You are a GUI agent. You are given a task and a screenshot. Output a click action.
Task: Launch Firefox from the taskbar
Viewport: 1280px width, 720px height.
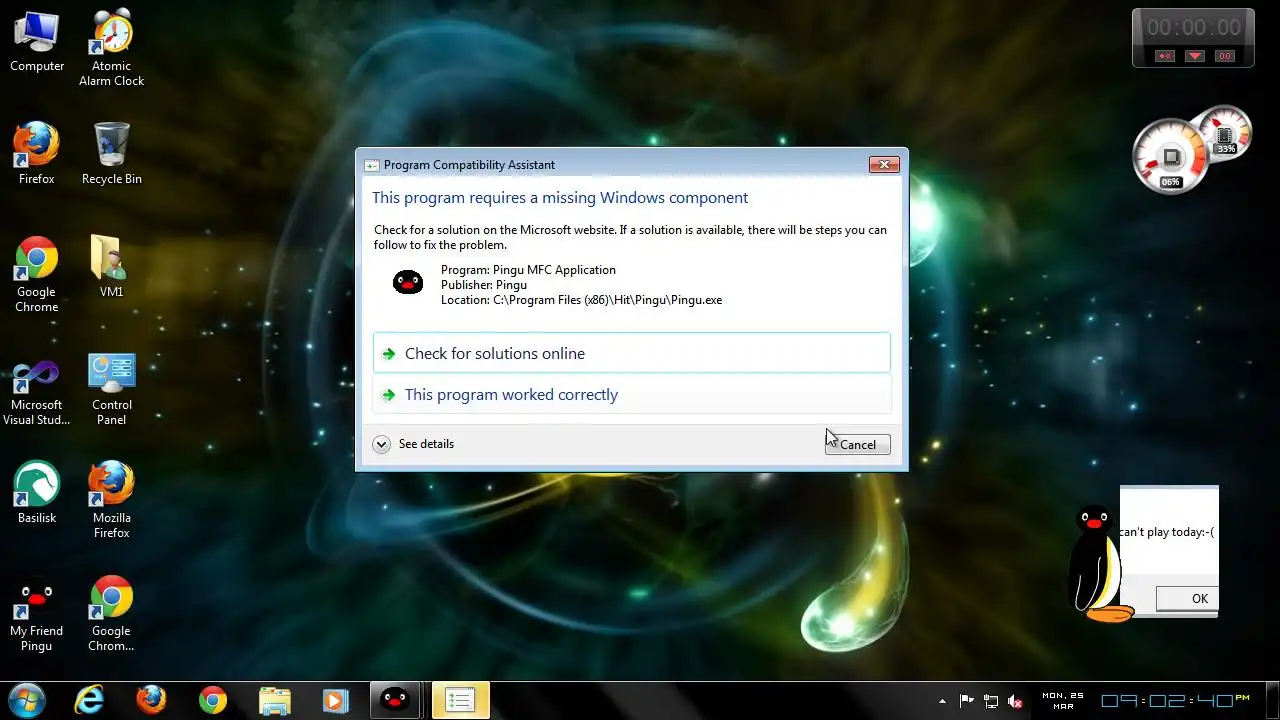(151, 700)
